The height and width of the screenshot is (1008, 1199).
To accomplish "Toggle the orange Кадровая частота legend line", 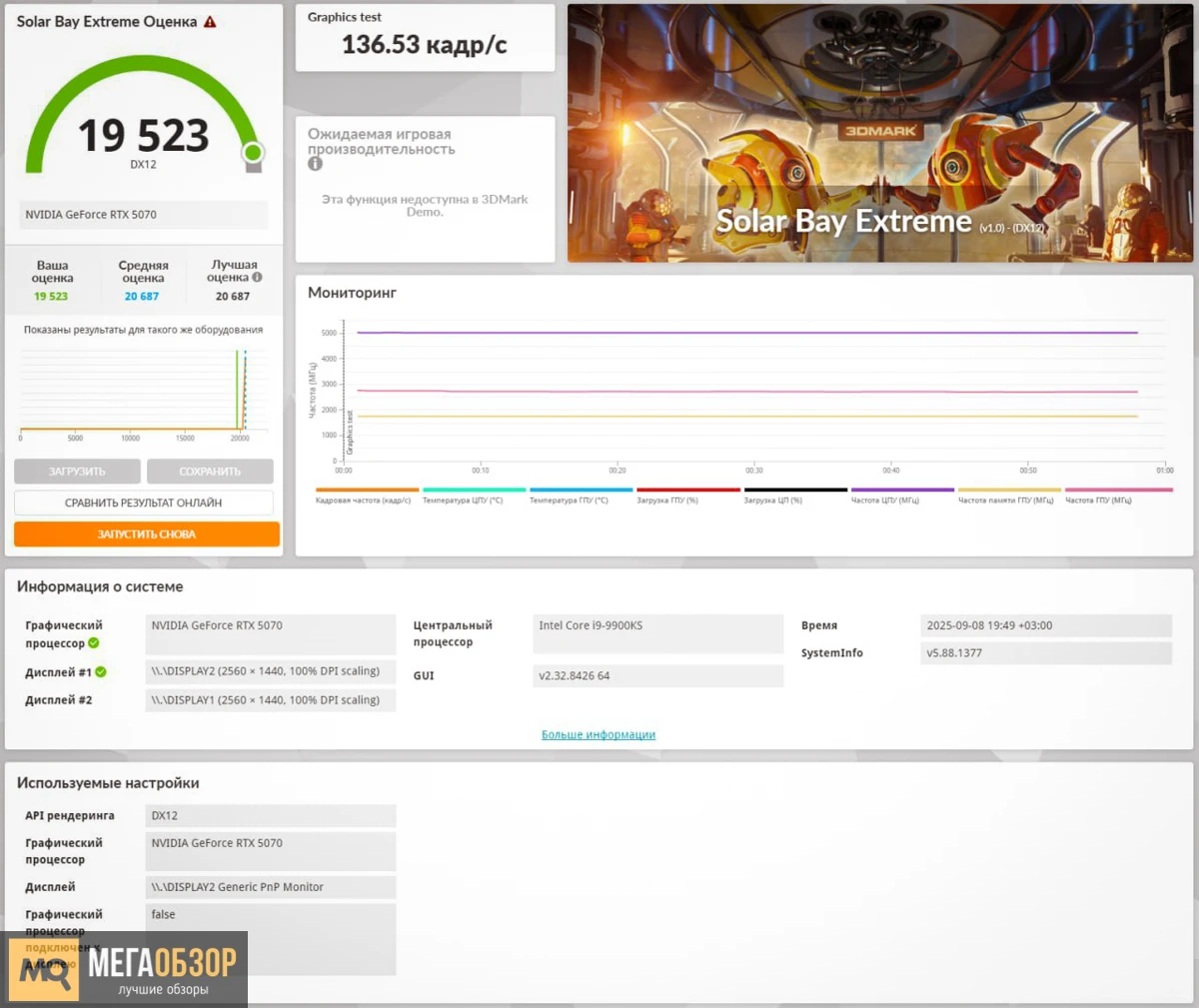I will [x=367, y=491].
